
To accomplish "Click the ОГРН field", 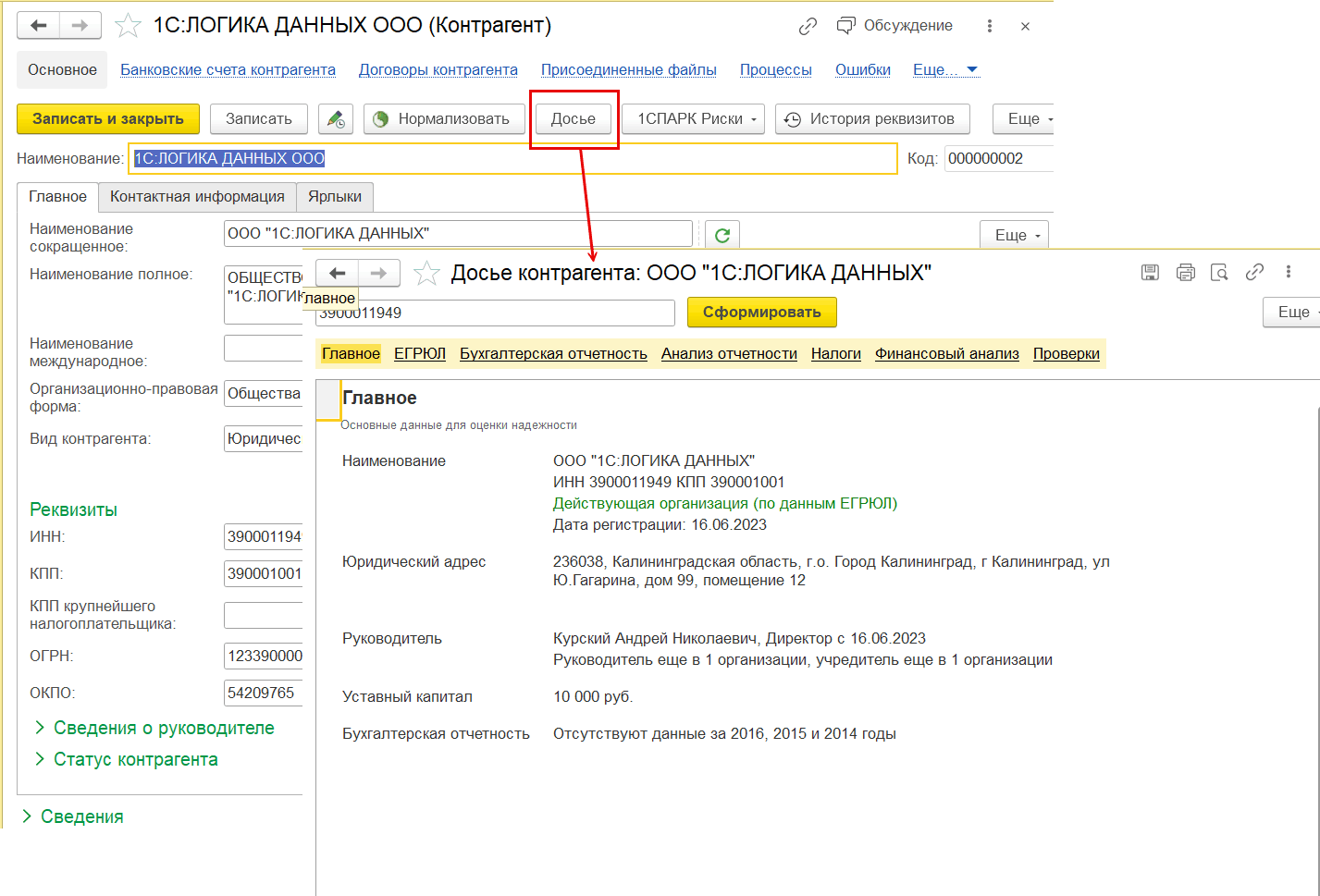I will [264, 656].
